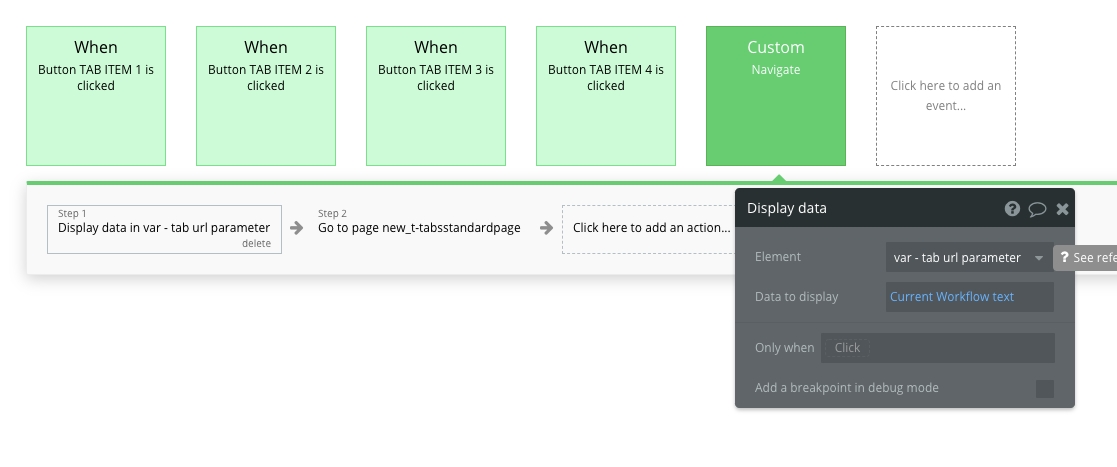Open the See reference help link
This screenshot has height=467, width=1117.
pyautogui.click(x=1086, y=258)
